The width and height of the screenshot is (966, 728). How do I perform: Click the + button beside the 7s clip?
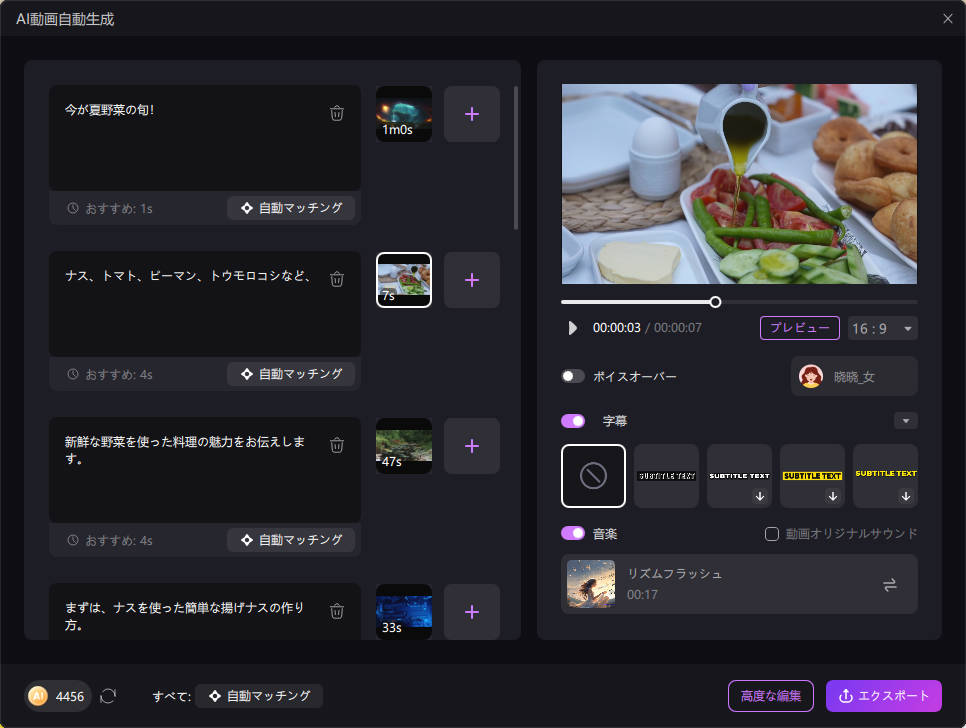point(471,280)
